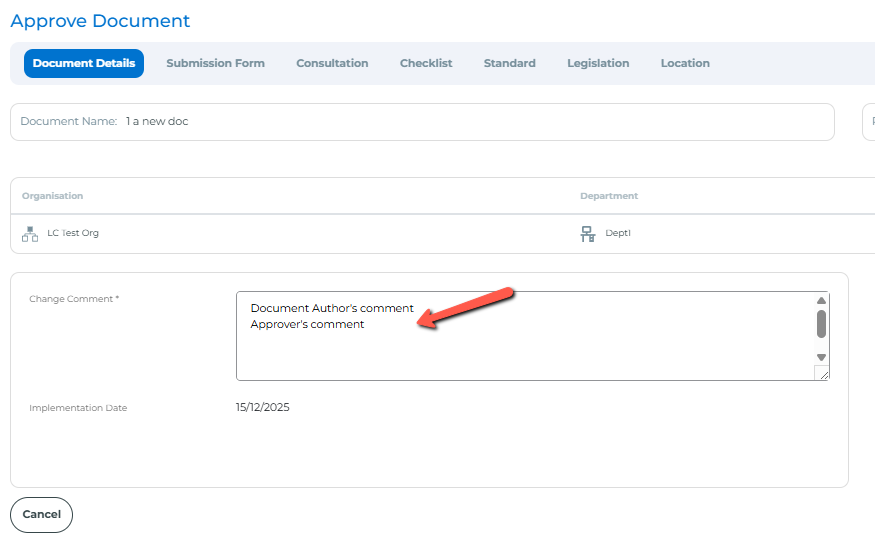Go to the Consultation tab
Viewport: 875px width, 542px height.
(x=332, y=63)
